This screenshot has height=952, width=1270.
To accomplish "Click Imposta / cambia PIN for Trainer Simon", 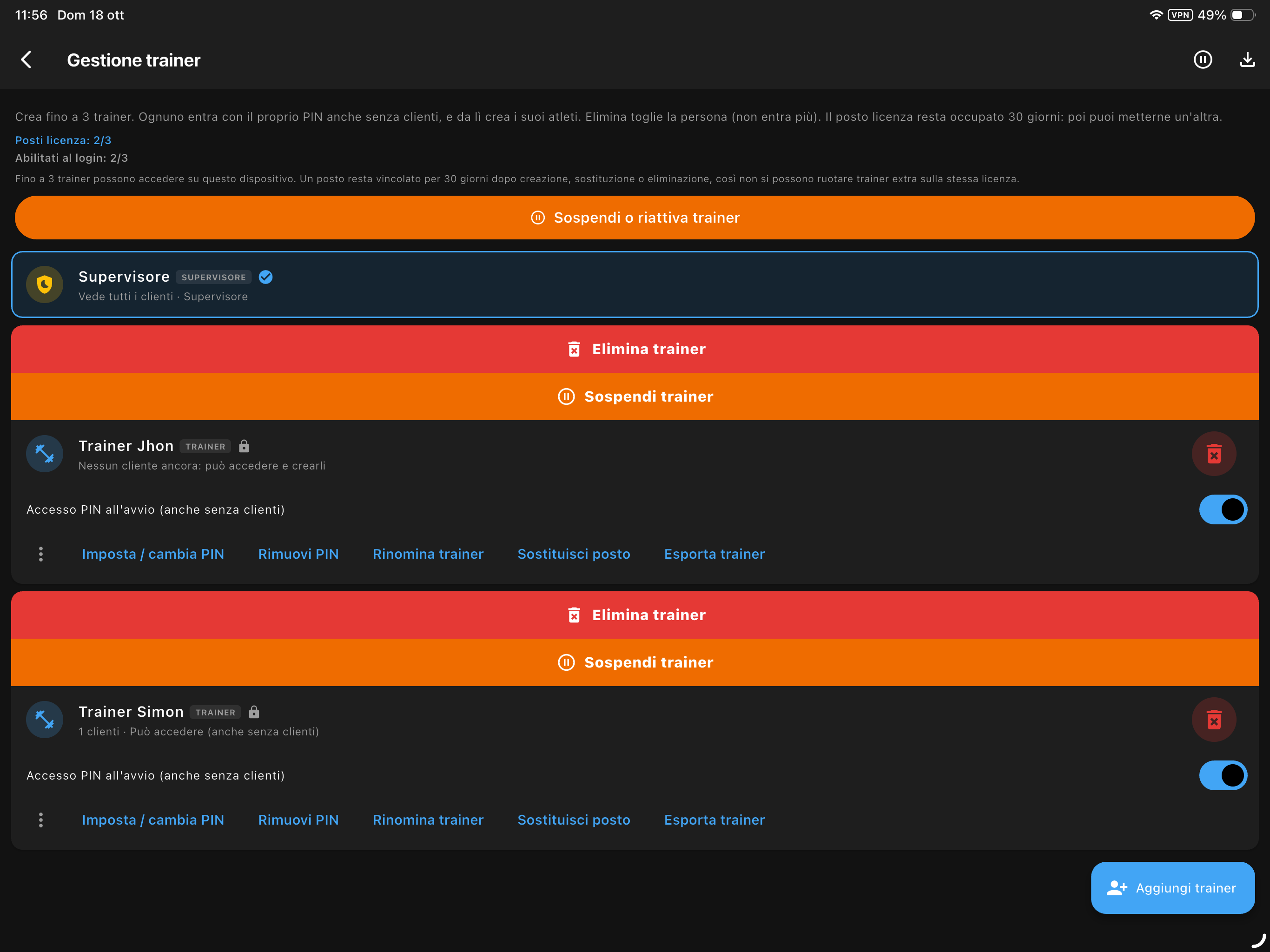I will 153,820.
